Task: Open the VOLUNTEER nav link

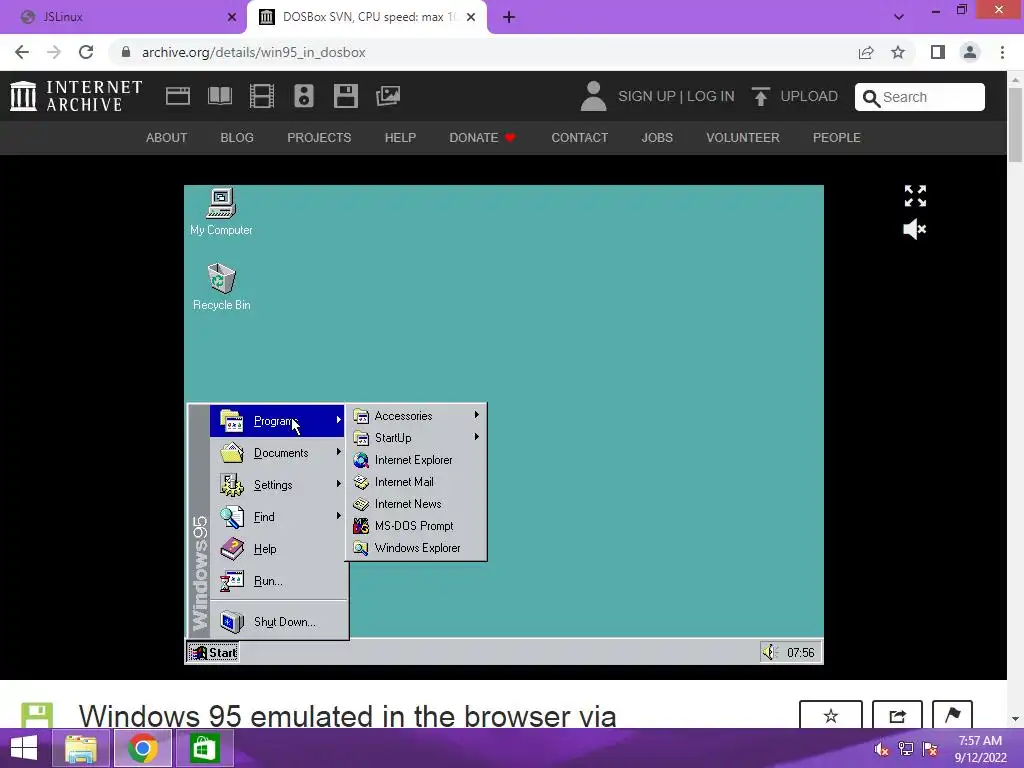Action: pos(743,138)
